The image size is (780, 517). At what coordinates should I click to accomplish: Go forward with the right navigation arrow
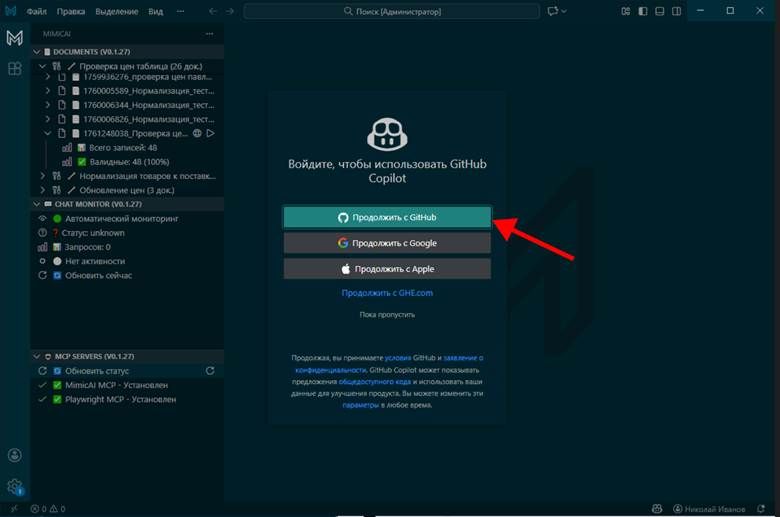point(229,11)
